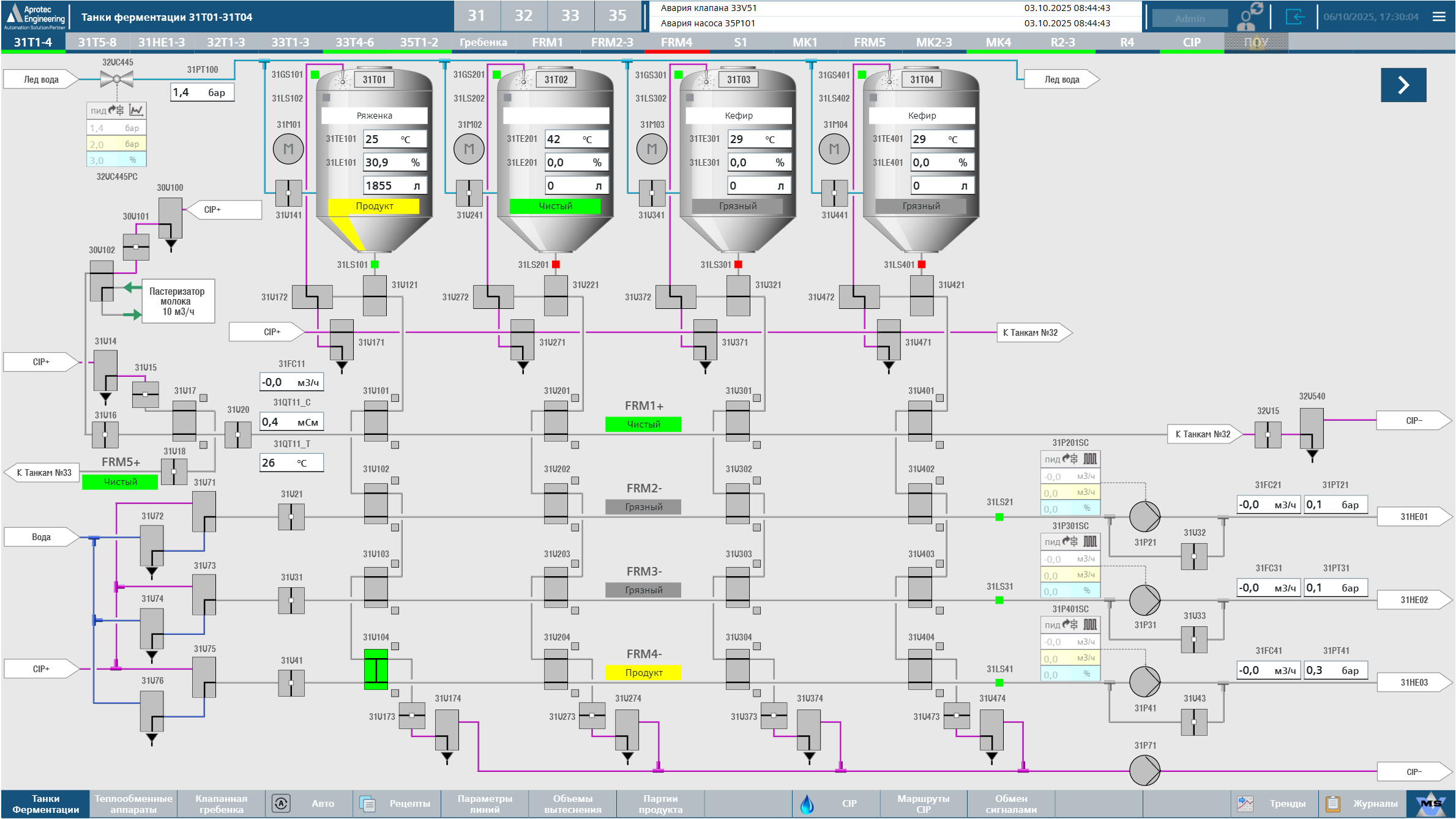Screen dimensions: 1456x819
Task: Toggle the 31GS101 green status indicator
Action: click(315, 75)
